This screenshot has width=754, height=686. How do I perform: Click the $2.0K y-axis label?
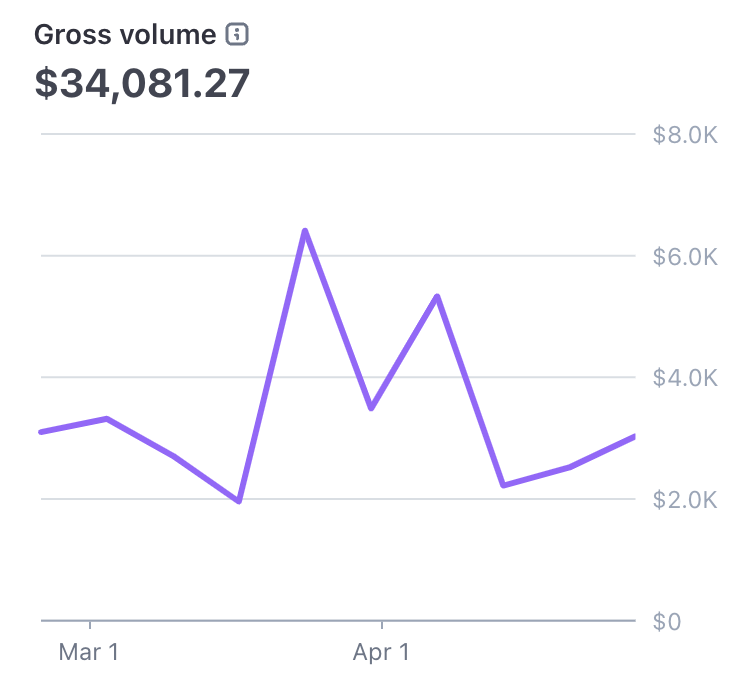click(685, 500)
